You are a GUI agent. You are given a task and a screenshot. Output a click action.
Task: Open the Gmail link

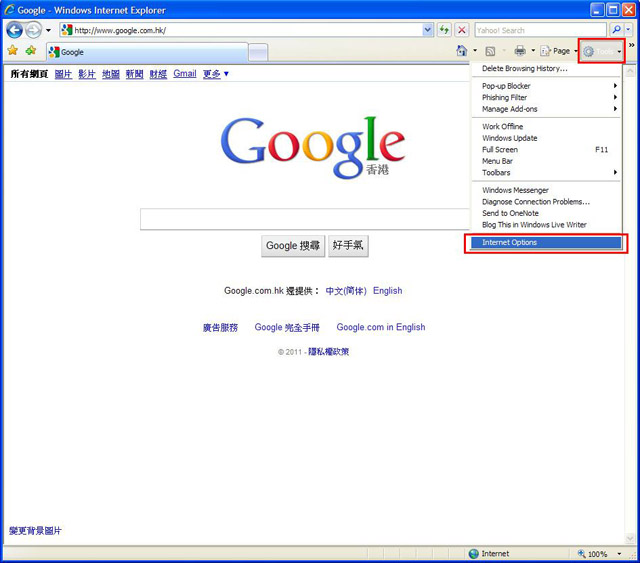184,73
